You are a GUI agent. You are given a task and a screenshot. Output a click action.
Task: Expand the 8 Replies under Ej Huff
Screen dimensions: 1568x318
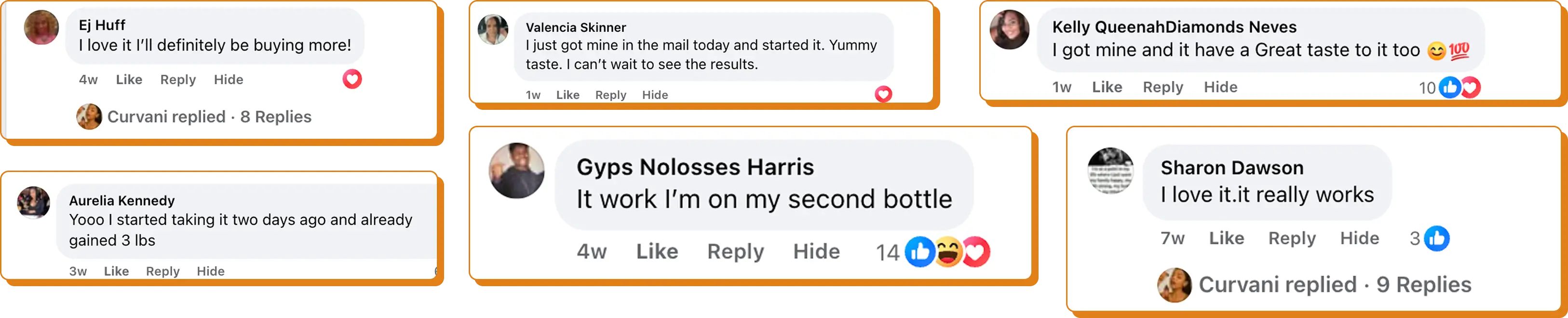pyautogui.click(x=276, y=117)
